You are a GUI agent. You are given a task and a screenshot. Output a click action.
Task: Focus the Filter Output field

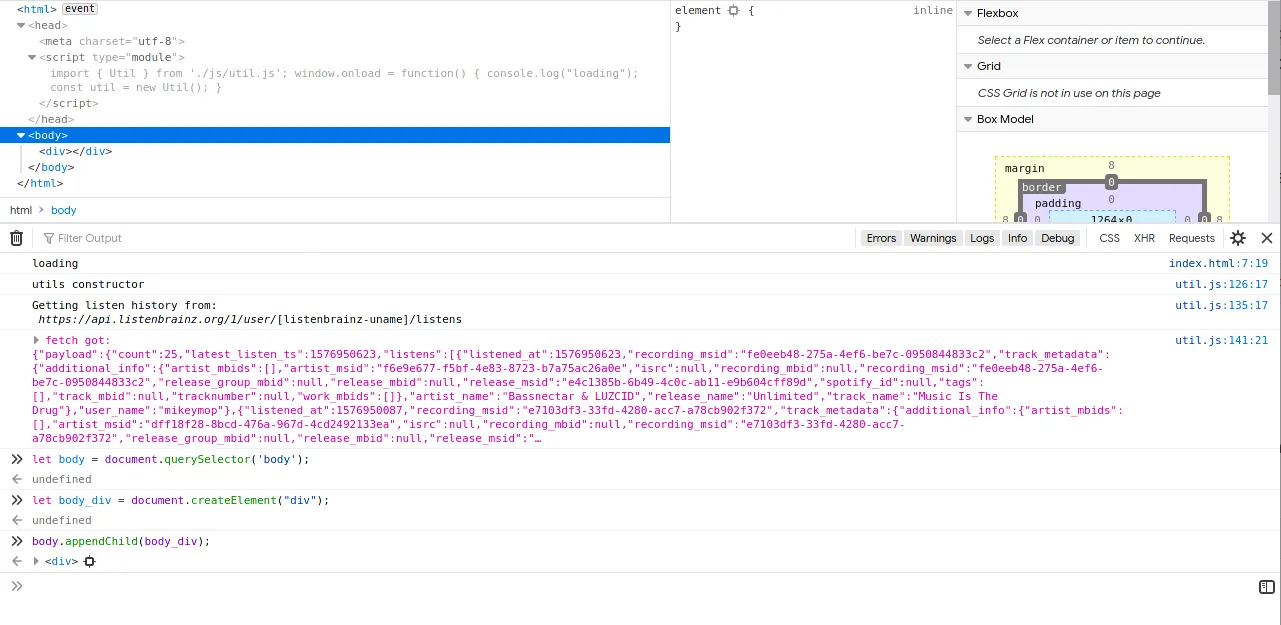coord(445,238)
